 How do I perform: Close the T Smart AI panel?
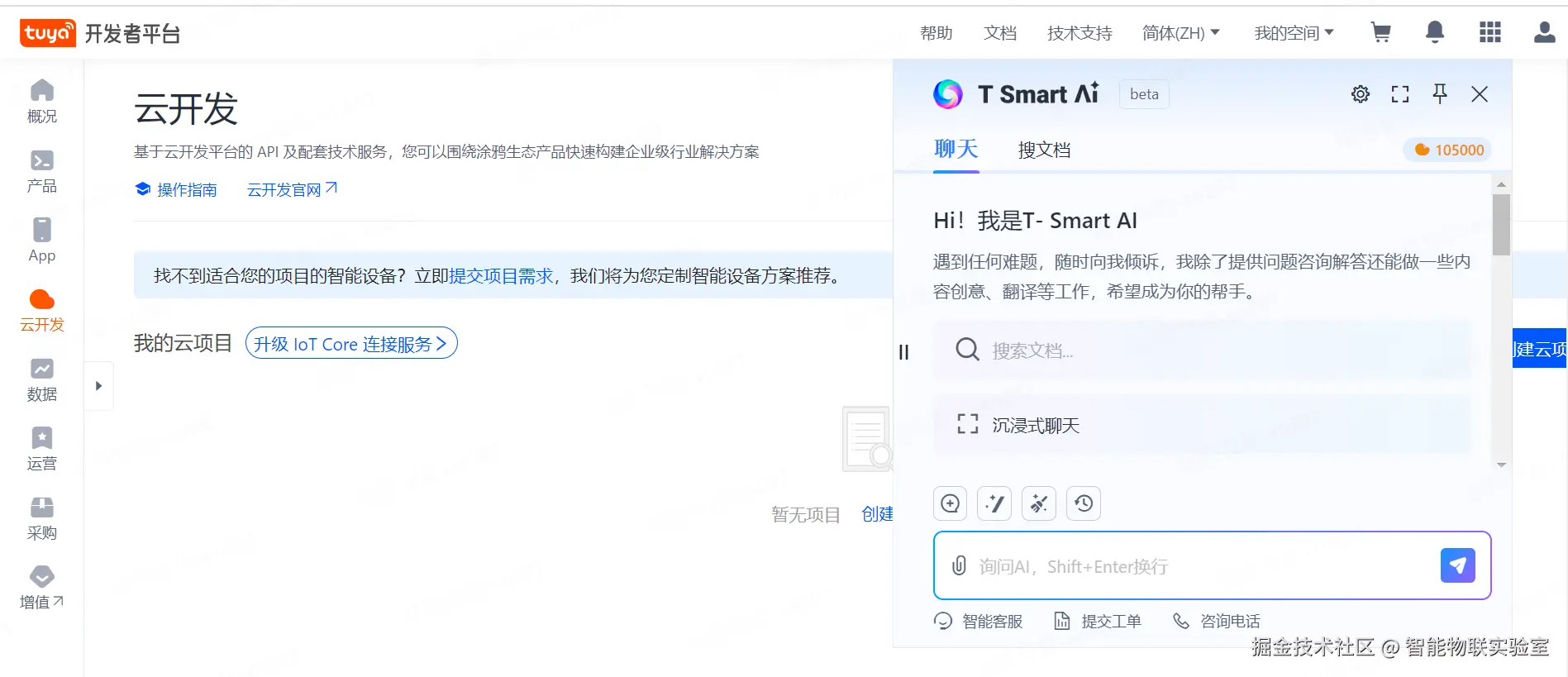[1480, 94]
